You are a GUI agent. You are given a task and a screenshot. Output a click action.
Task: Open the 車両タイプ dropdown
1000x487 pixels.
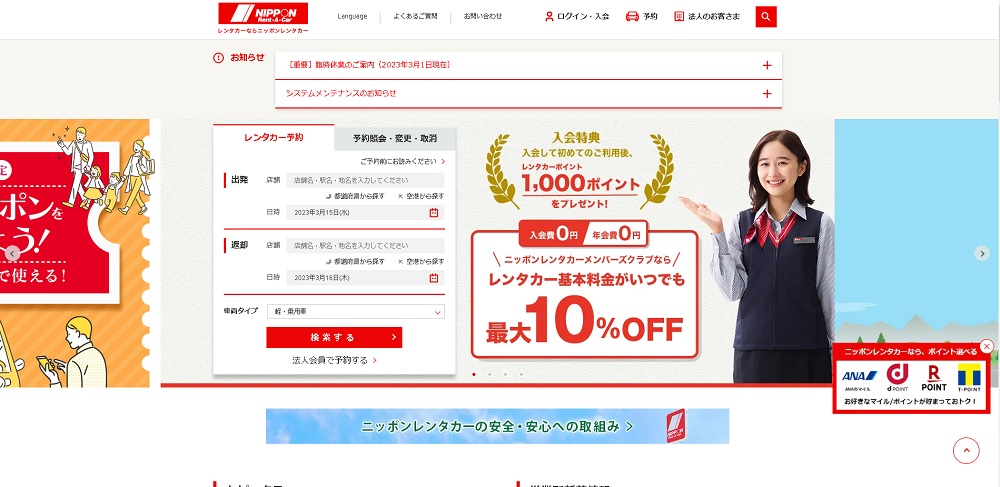point(356,312)
